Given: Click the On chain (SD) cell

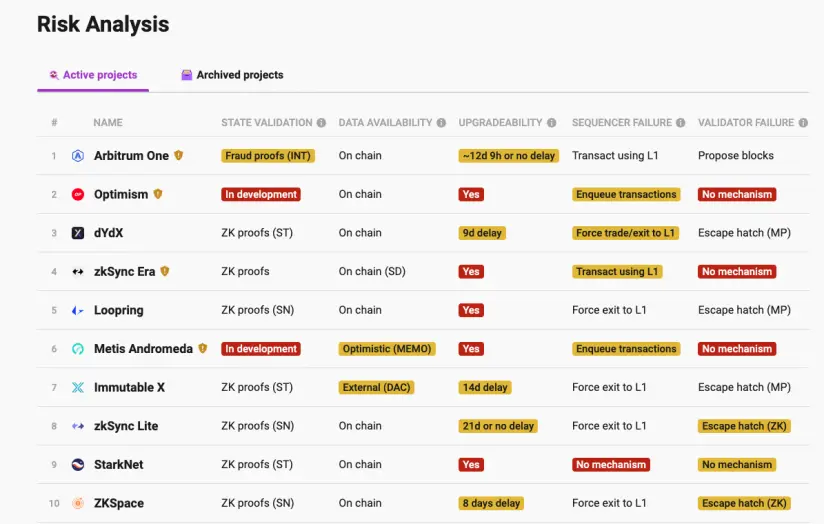Looking at the screenshot, I should 372,272.
